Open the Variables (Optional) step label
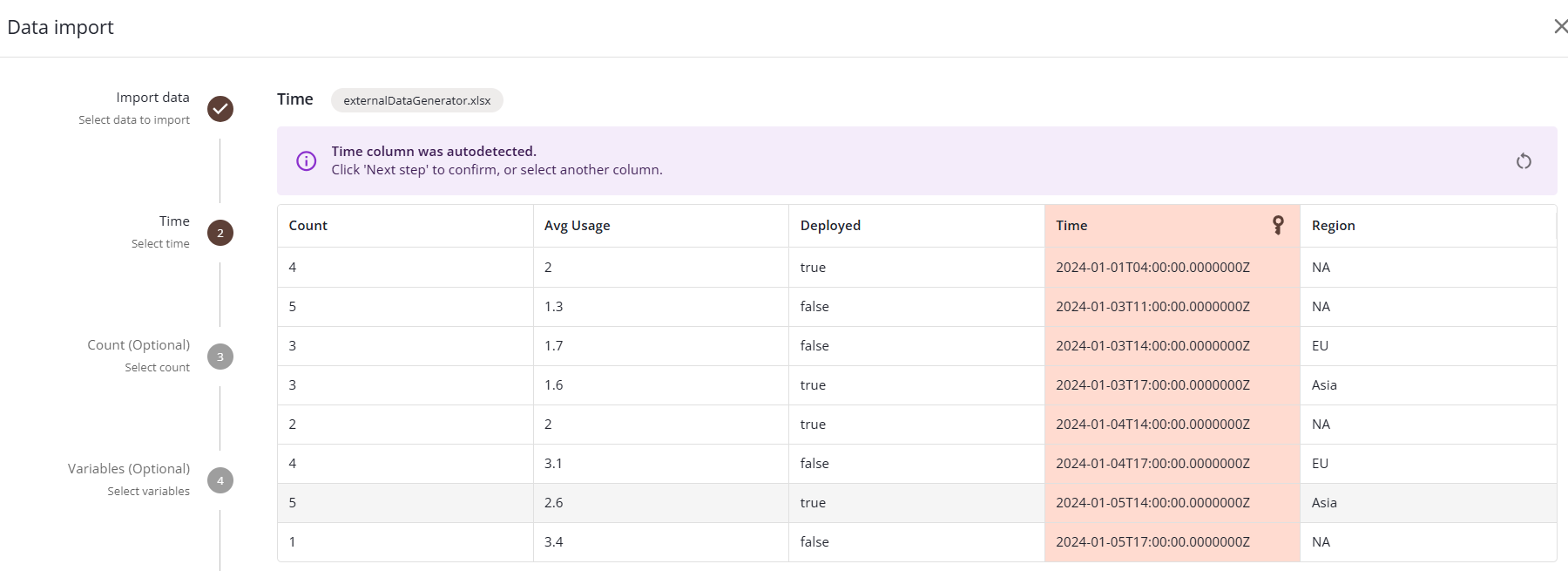 click(x=129, y=469)
